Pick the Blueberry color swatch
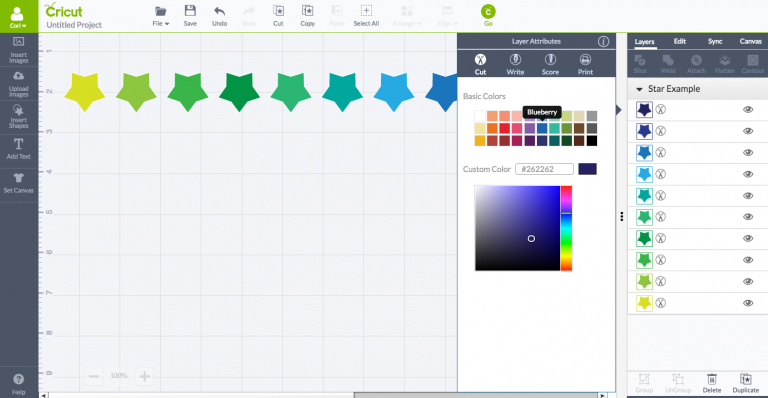This screenshot has height=398, width=768. pyautogui.click(x=542, y=128)
